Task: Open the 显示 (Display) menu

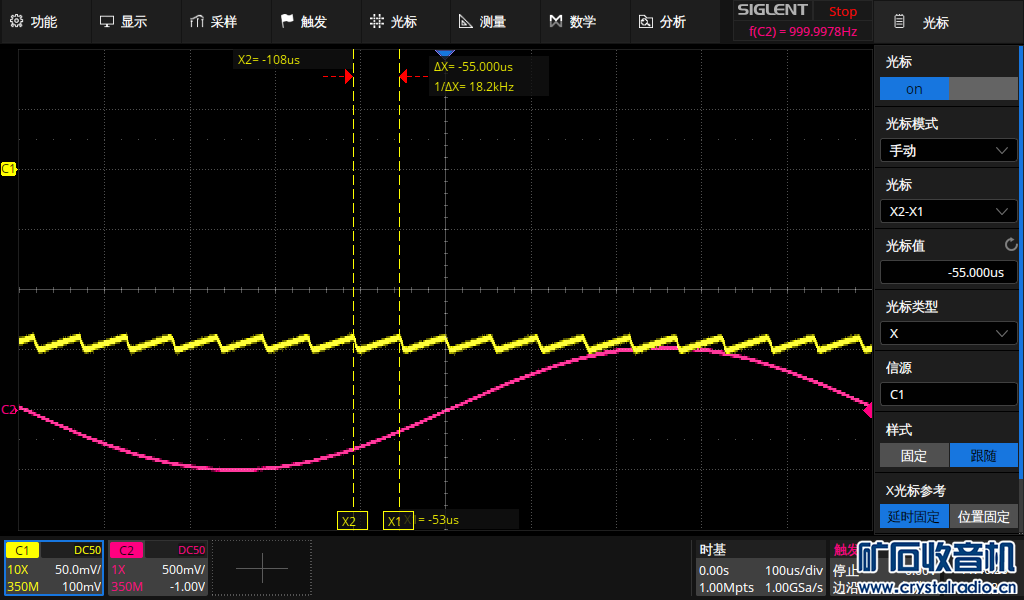Action: point(124,22)
